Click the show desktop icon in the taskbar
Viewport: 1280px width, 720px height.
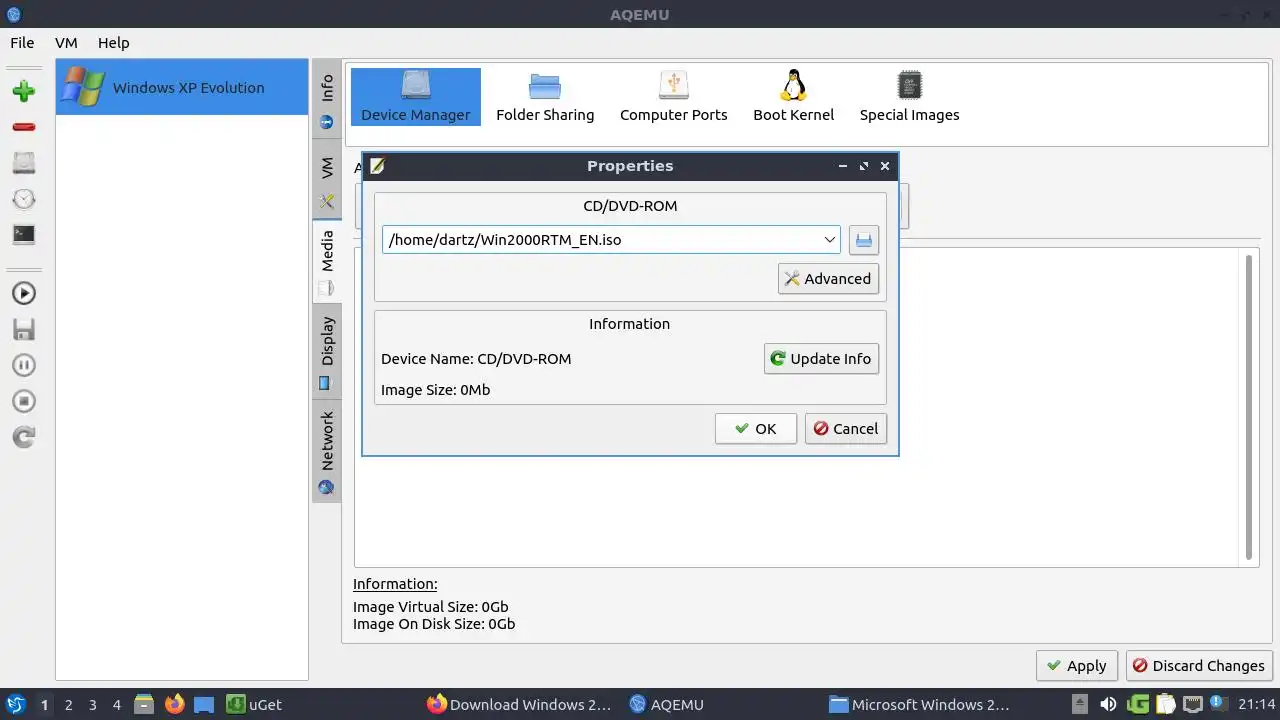pyautogui.click(x=204, y=705)
